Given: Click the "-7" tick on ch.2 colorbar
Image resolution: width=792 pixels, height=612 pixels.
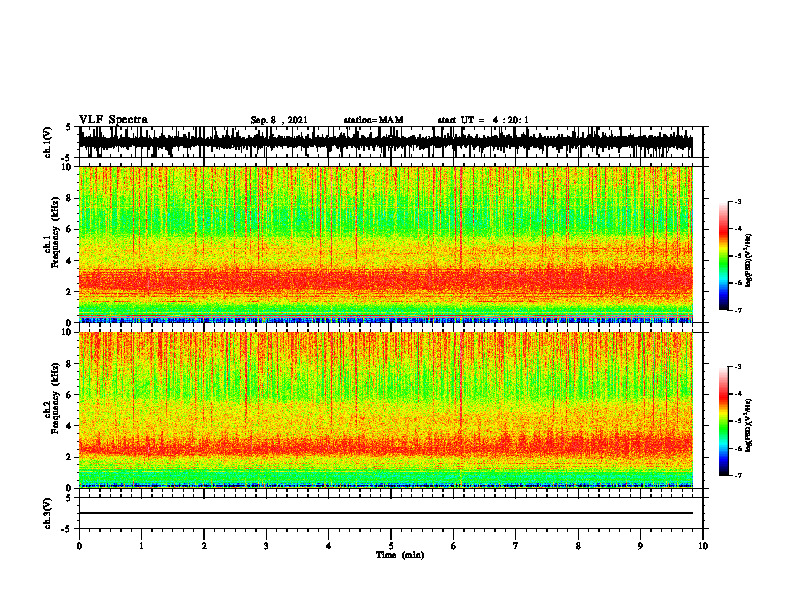Looking at the screenshot, I should click(x=737, y=475).
